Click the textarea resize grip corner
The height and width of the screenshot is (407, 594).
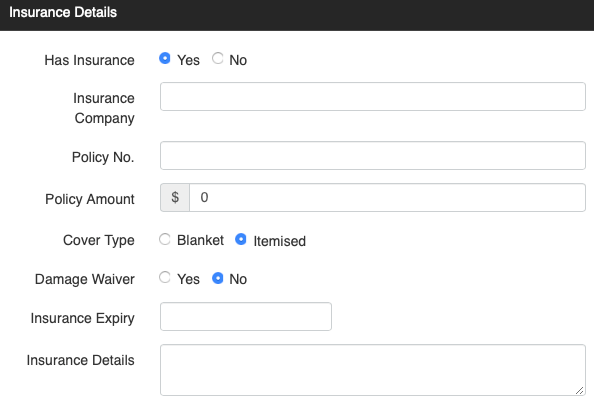(x=580, y=390)
